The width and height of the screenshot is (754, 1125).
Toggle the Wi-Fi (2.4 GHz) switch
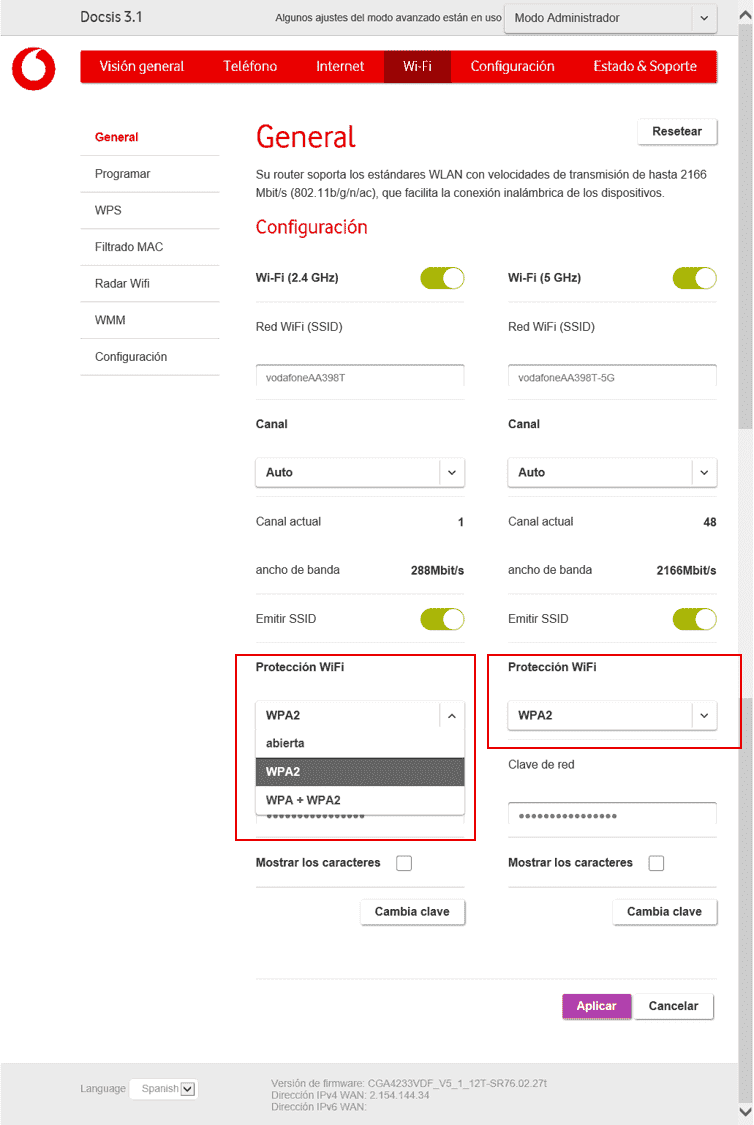click(x=443, y=278)
